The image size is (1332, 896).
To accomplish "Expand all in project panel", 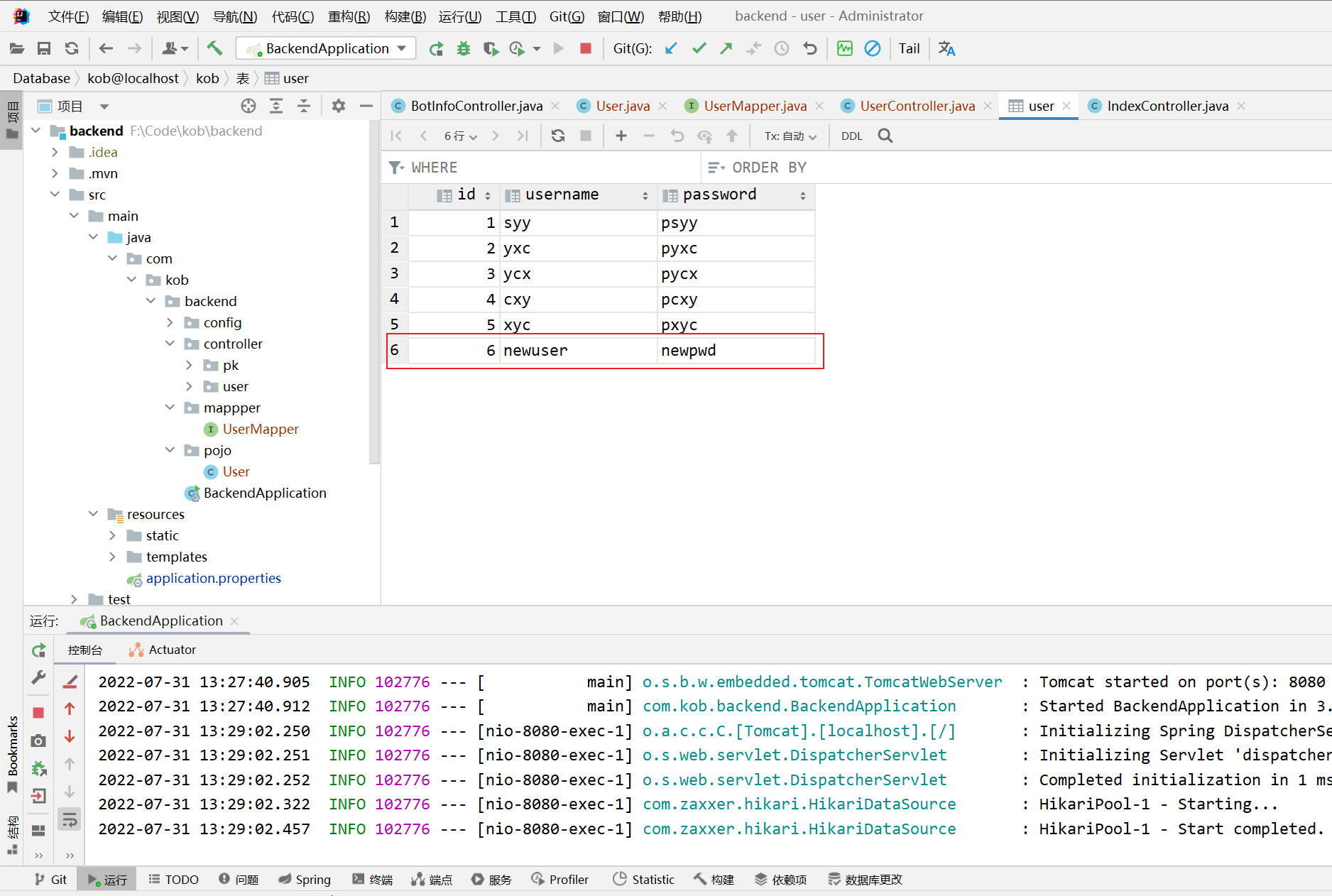I will pyautogui.click(x=276, y=106).
